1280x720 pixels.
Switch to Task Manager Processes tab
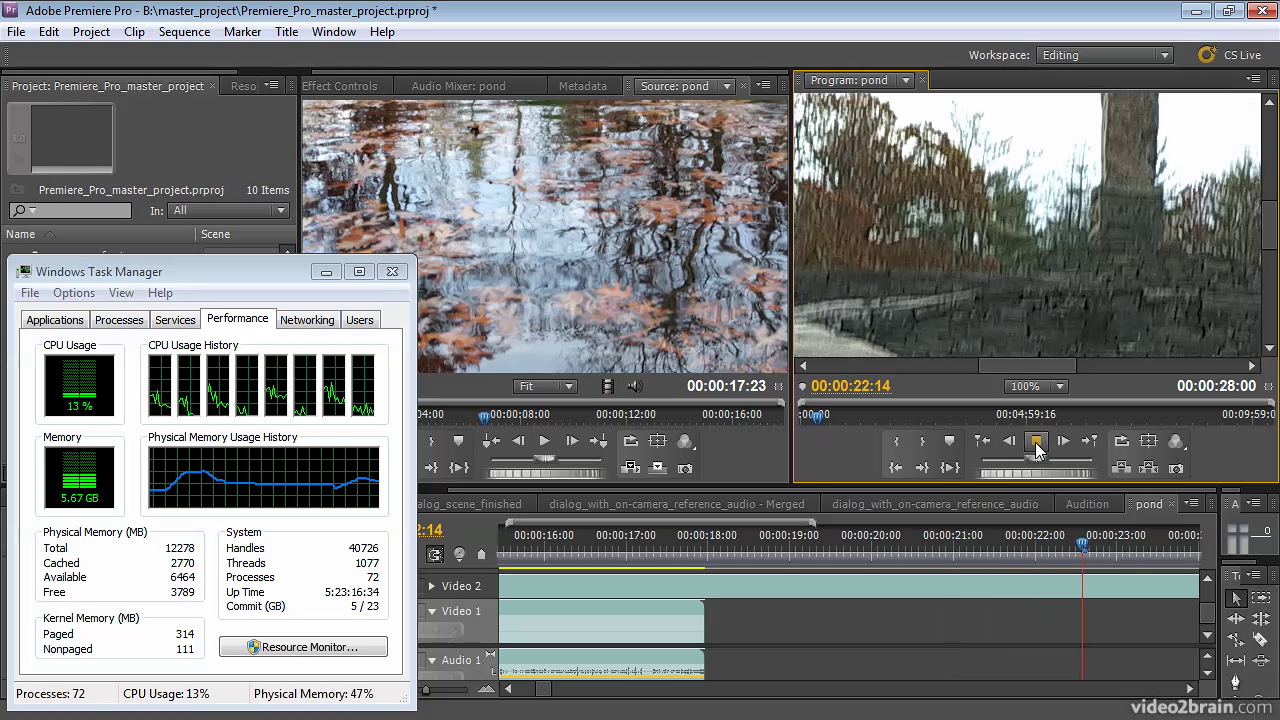(119, 320)
